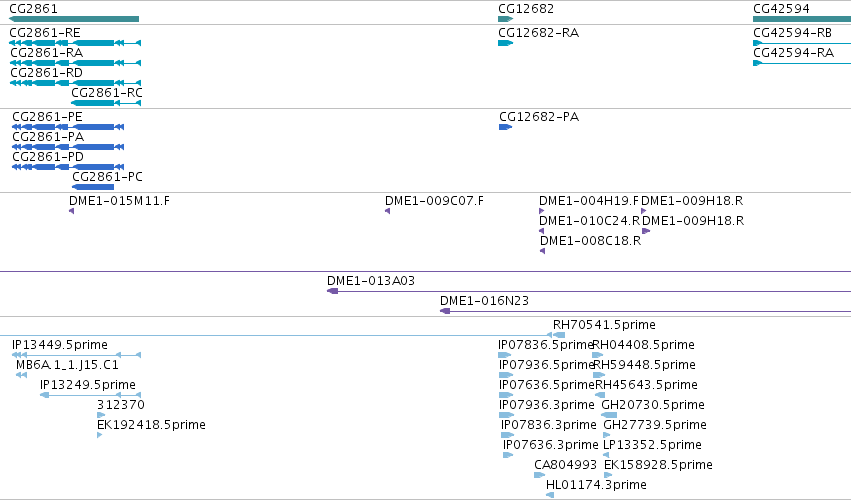Click the CG2861-RC transcript glyph

106,103
